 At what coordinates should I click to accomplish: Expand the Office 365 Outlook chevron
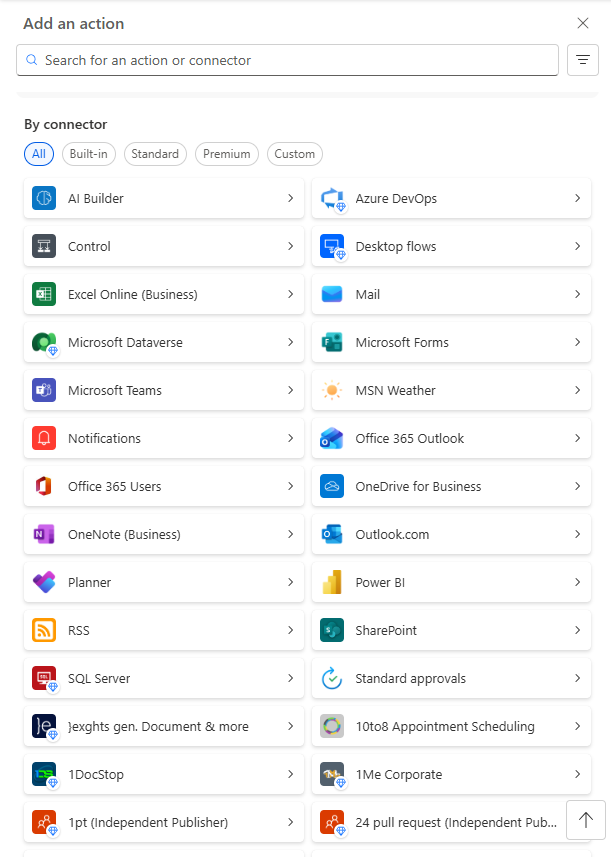[x=577, y=438]
